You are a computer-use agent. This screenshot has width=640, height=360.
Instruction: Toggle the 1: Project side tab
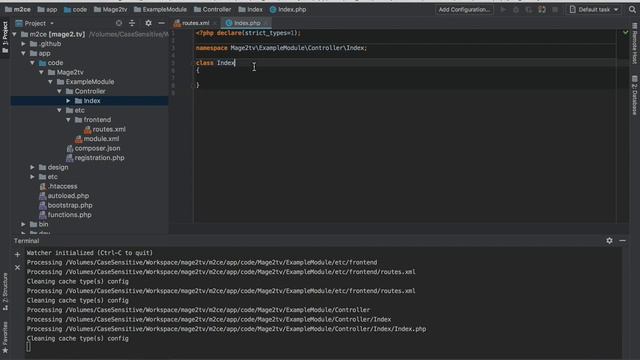5,38
